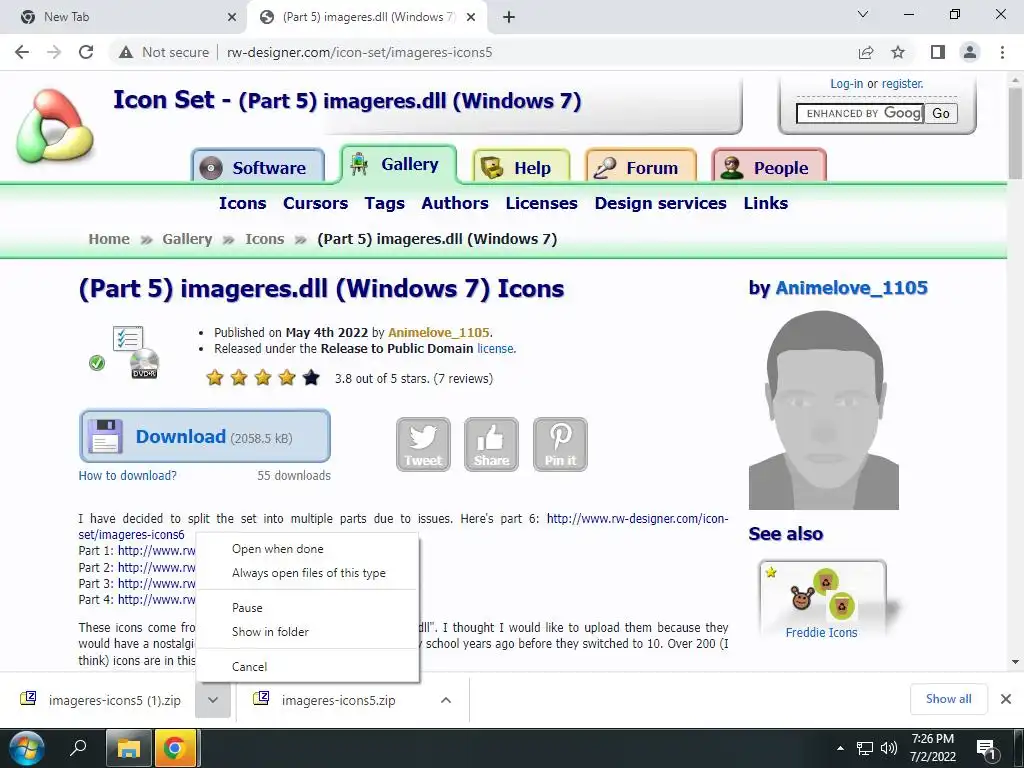The image size is (1024, 768).
Task: Select Always open files of this type
Action: click(x=309, y=573)
